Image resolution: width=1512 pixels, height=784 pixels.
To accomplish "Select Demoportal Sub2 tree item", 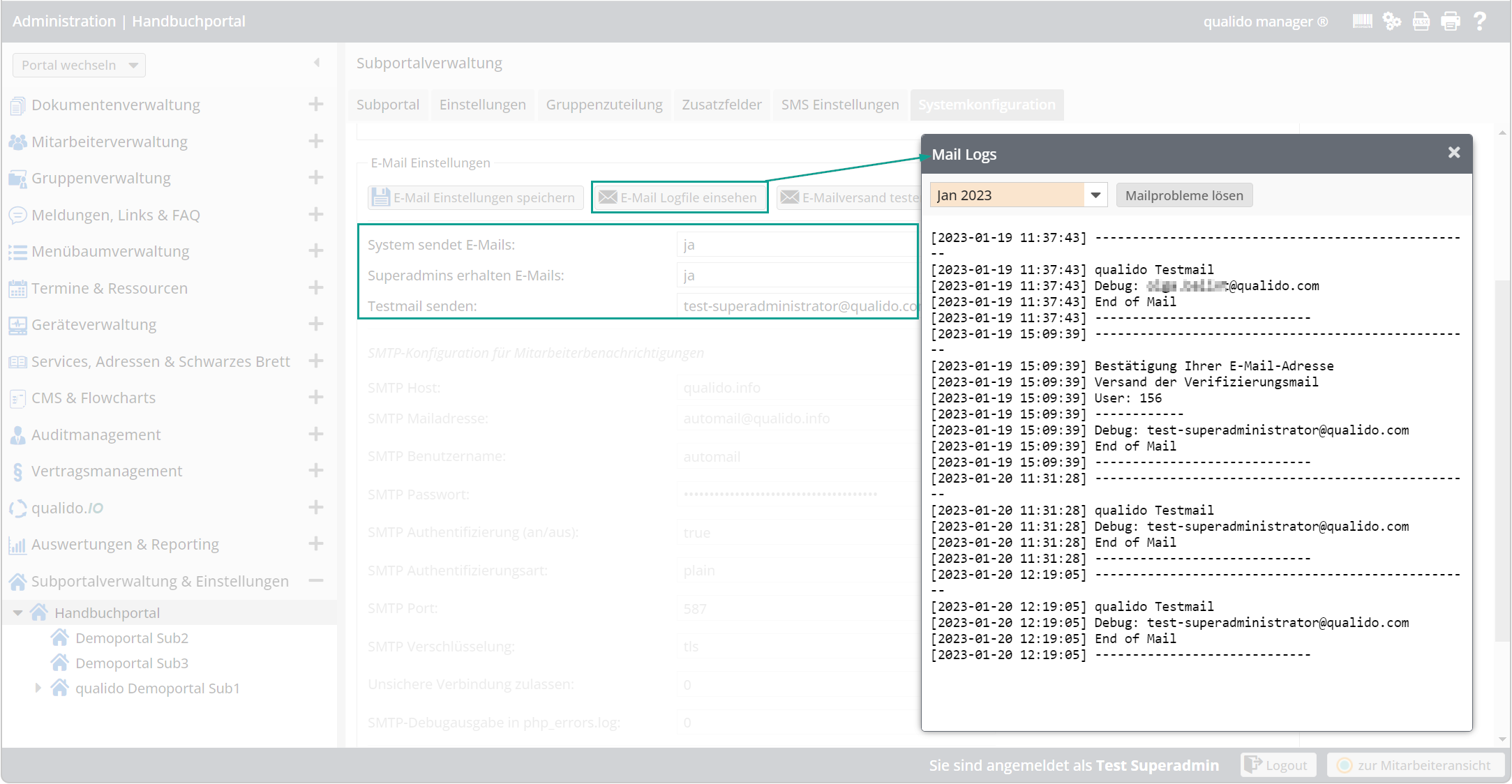I will tap(132, 638).
